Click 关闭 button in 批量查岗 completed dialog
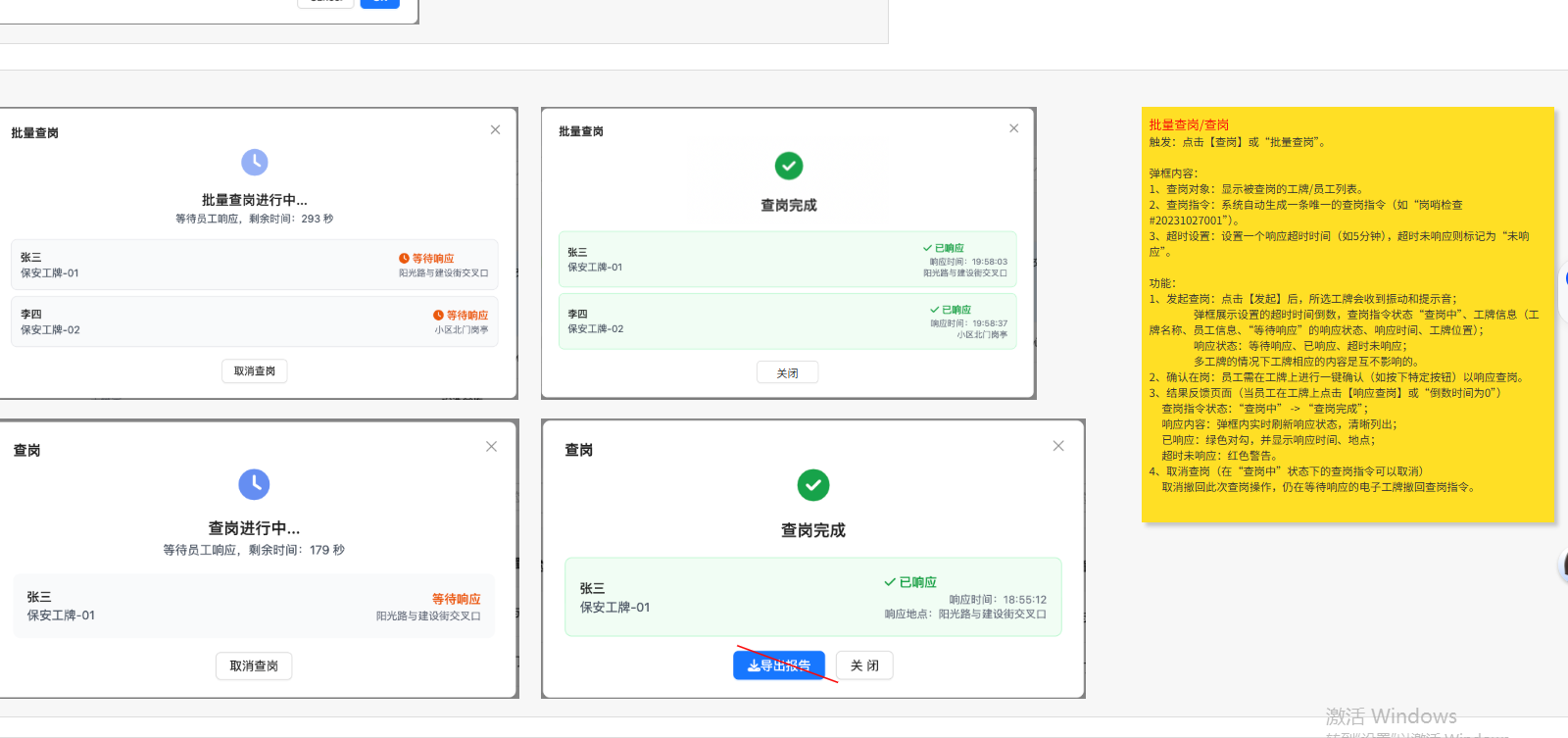 click(x=787, y=372)
